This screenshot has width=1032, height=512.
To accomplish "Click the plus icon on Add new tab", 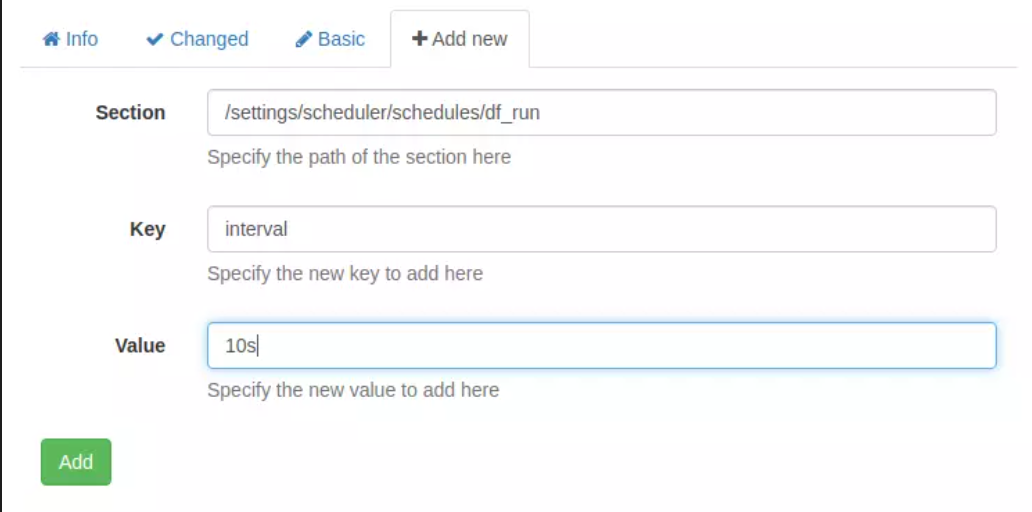I will [x=420, y=39].
